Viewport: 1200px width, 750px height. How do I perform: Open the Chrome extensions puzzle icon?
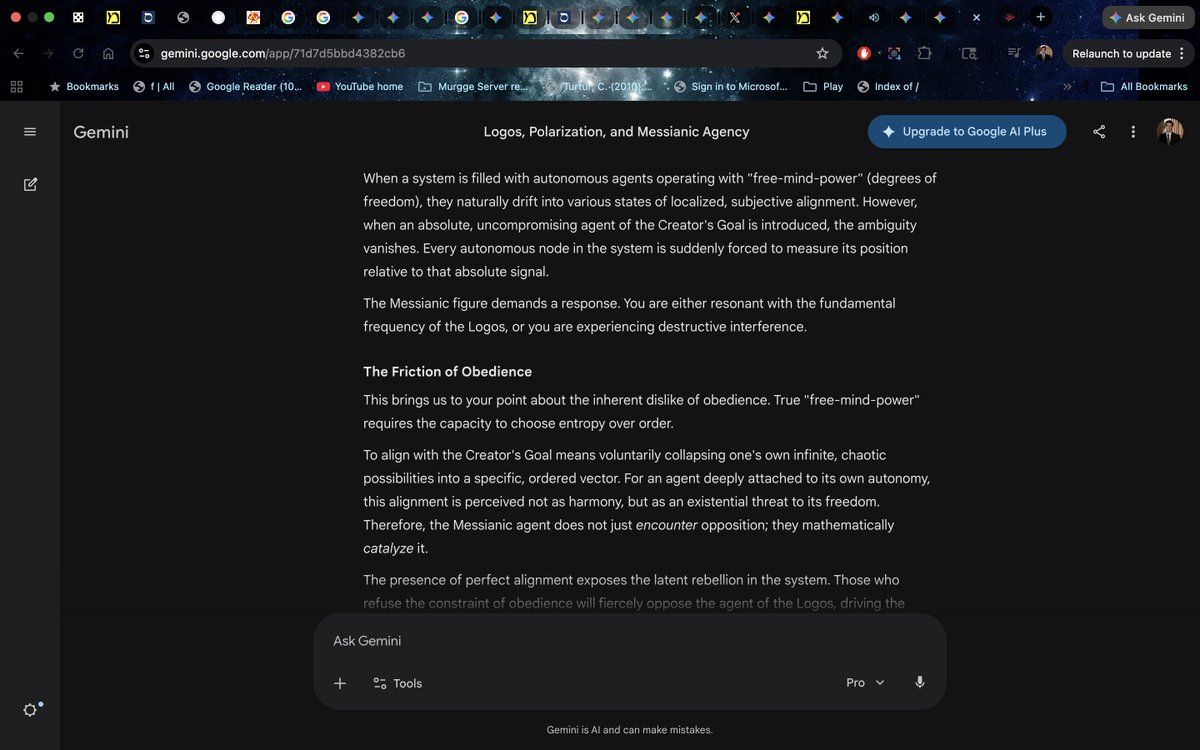click(925, 53)
